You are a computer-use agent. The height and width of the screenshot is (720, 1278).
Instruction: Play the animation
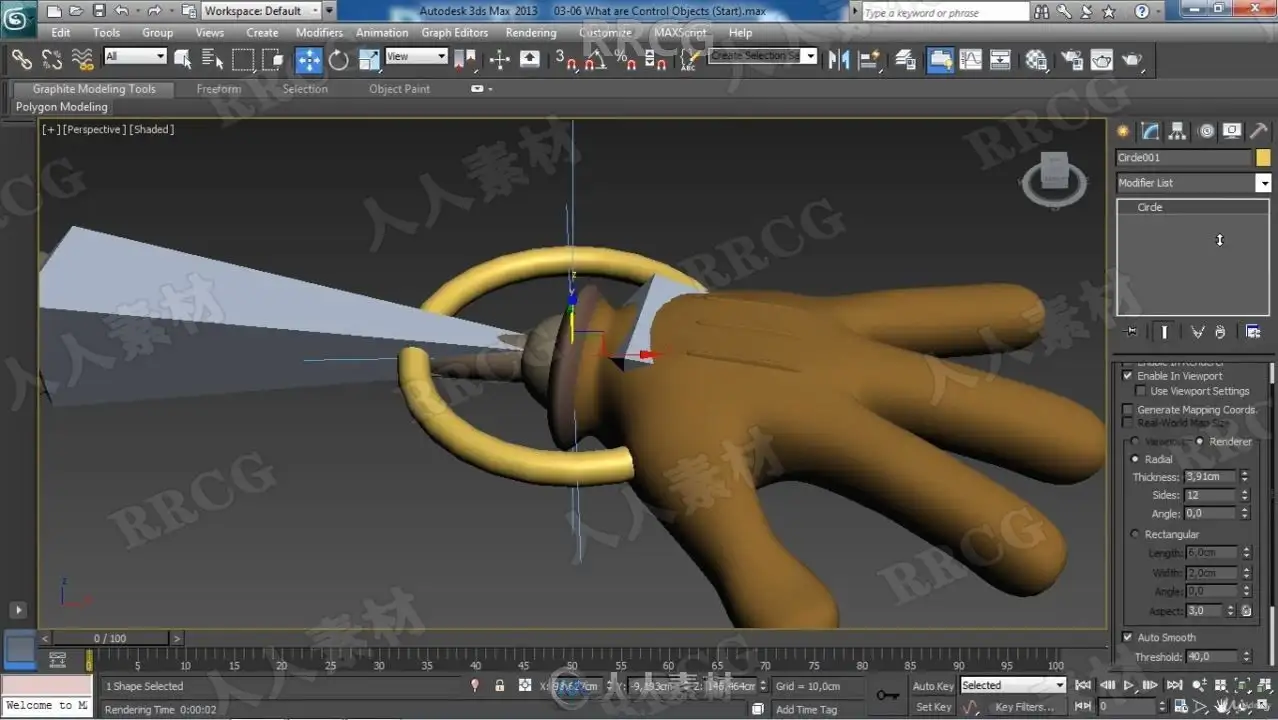coord(1129,686)
